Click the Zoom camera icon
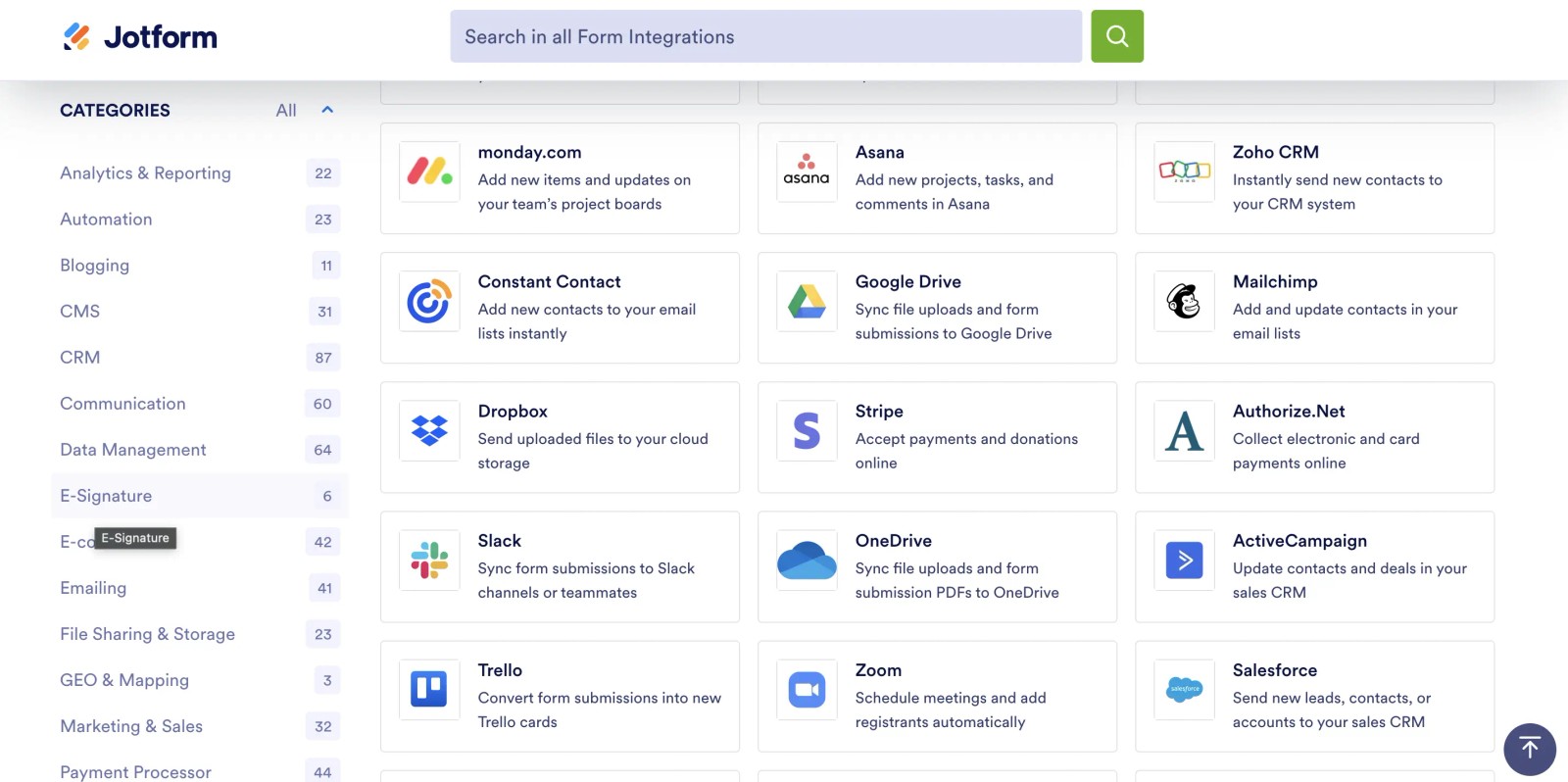1568x782 pixels. coord(807,689)
